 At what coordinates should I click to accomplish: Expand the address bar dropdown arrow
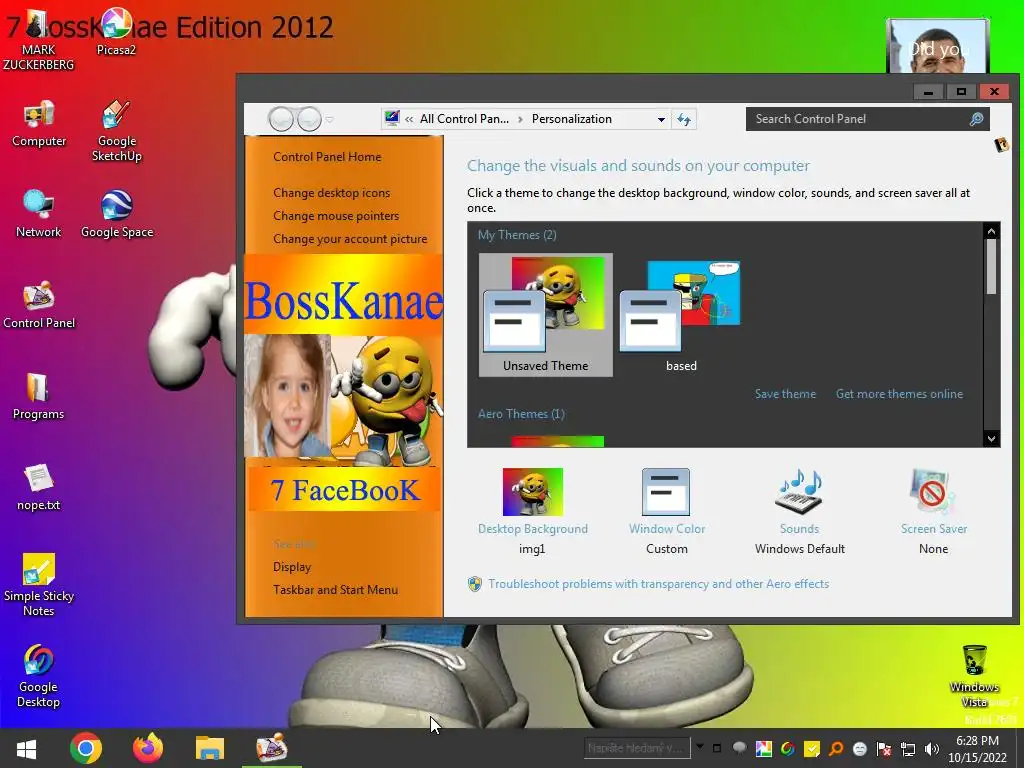661,120
